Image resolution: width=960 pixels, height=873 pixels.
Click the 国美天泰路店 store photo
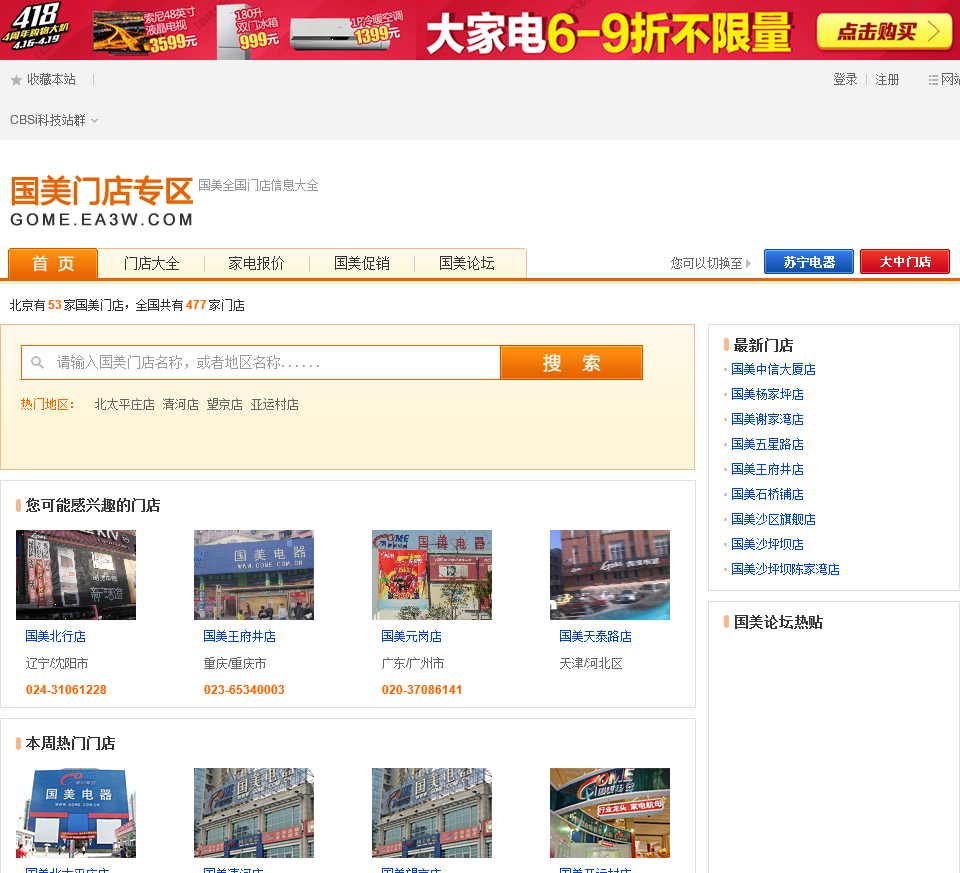tap(610, 575)
